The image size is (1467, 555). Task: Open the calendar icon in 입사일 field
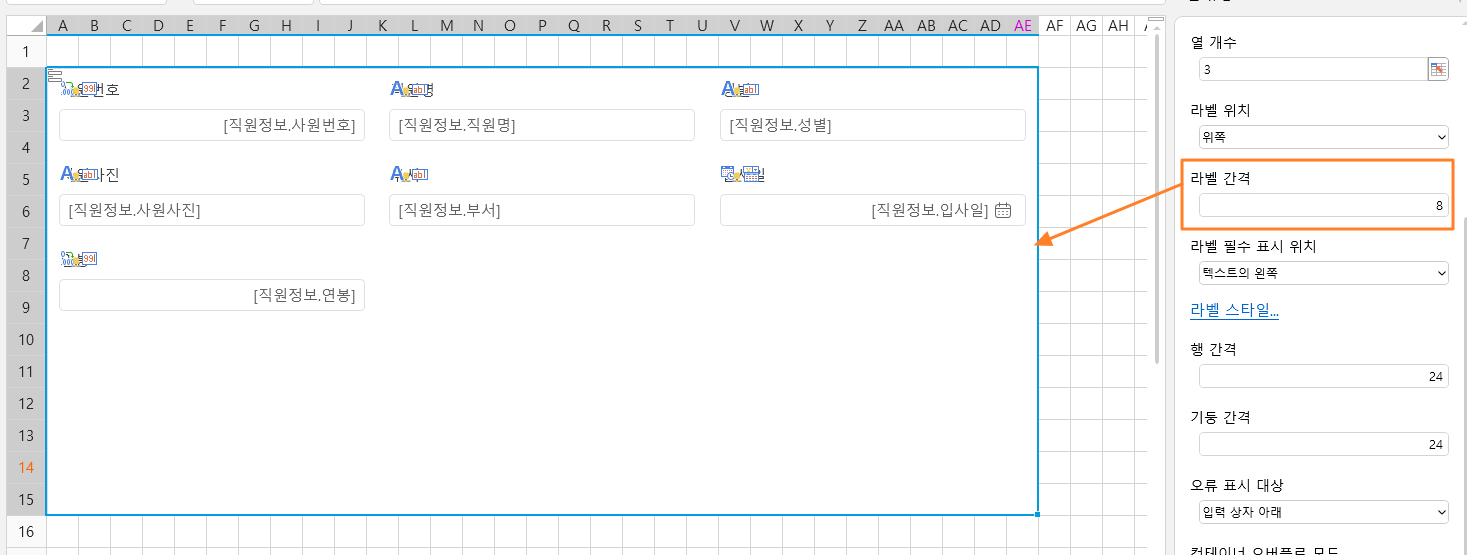[x=1003, y=210]
